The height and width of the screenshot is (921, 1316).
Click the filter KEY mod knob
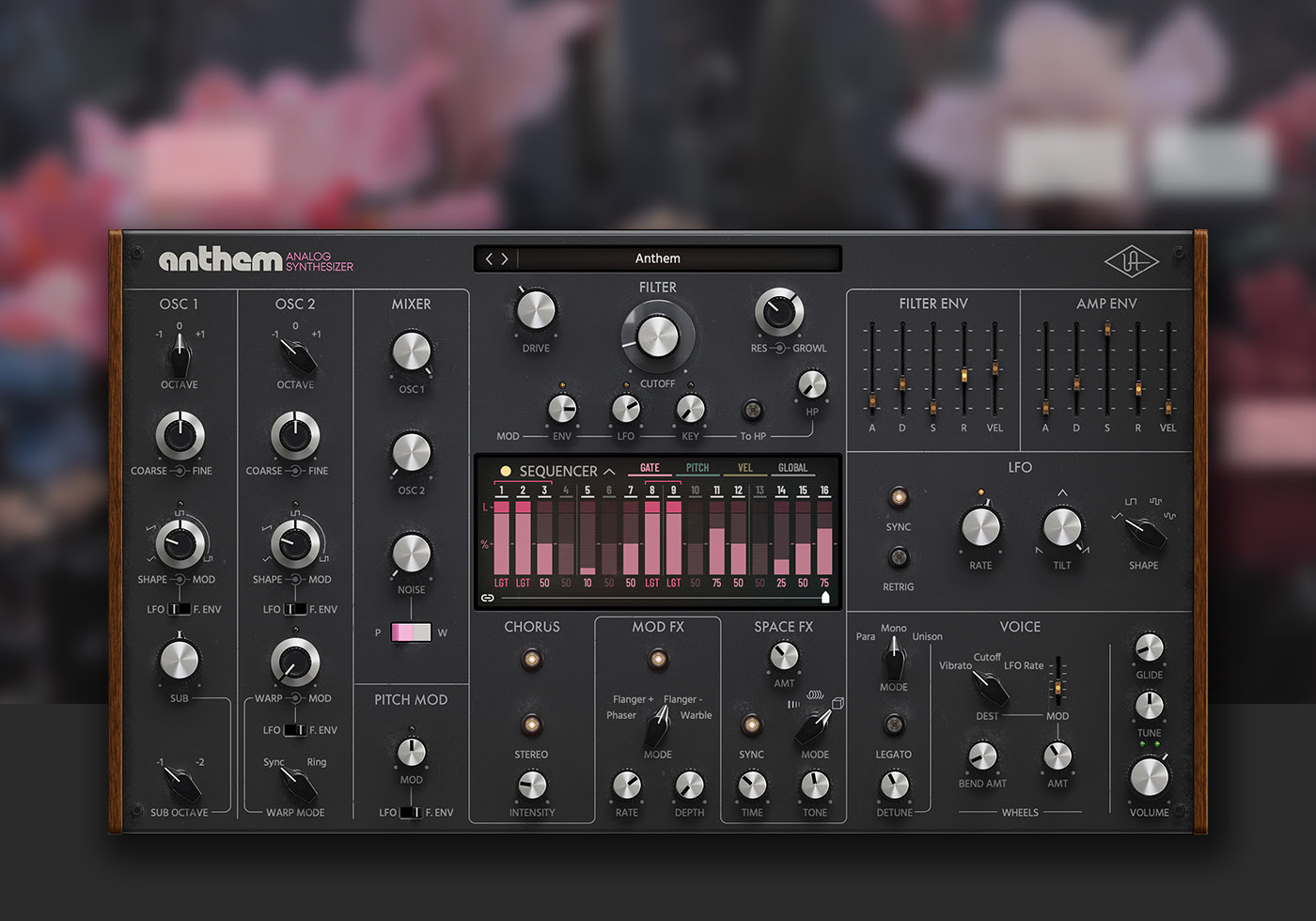tap(690, 409)
